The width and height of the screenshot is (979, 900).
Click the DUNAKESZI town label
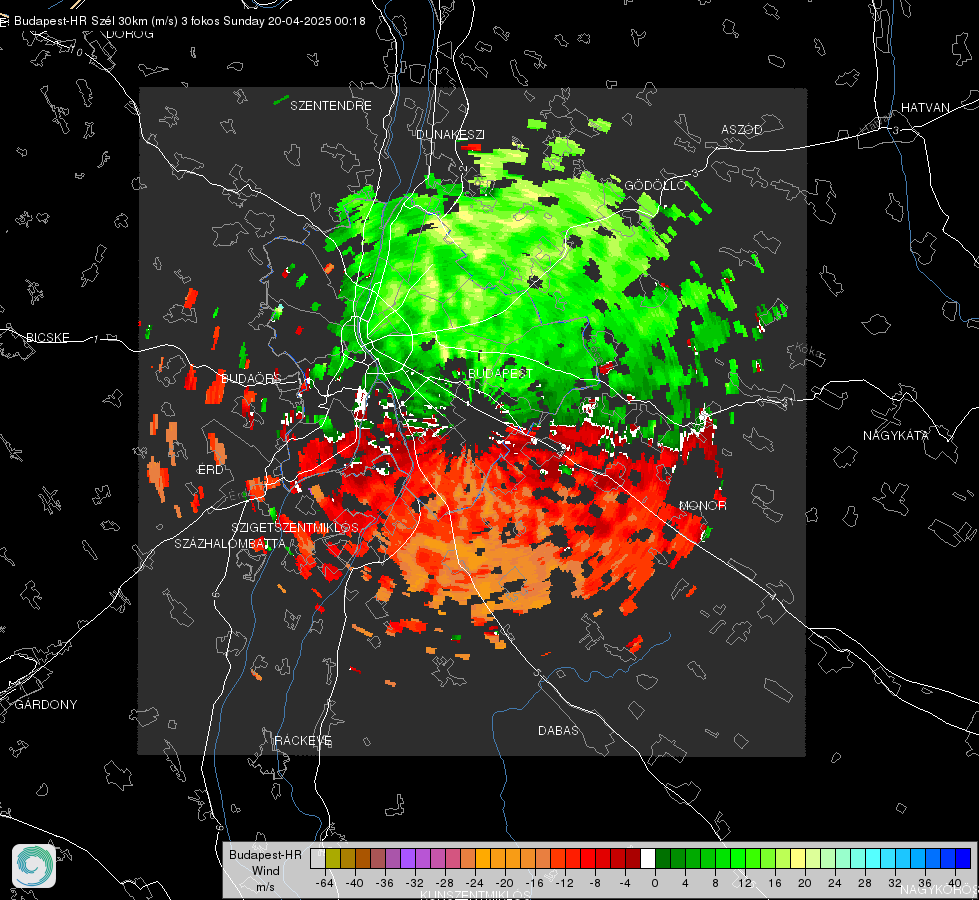click(450, 134)
